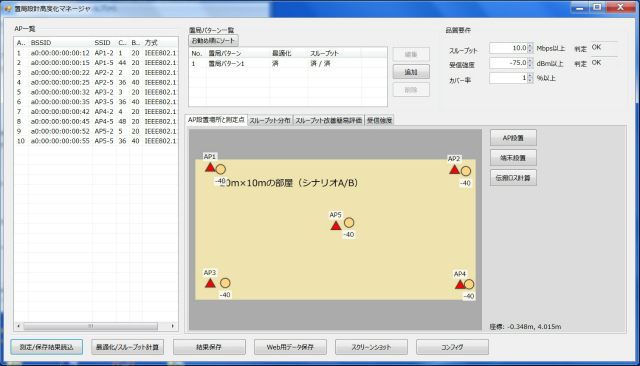This screenshot has height=366, width=640.
Task: Decrease カバー率 value with down arrow
Action: pos(530,80)
